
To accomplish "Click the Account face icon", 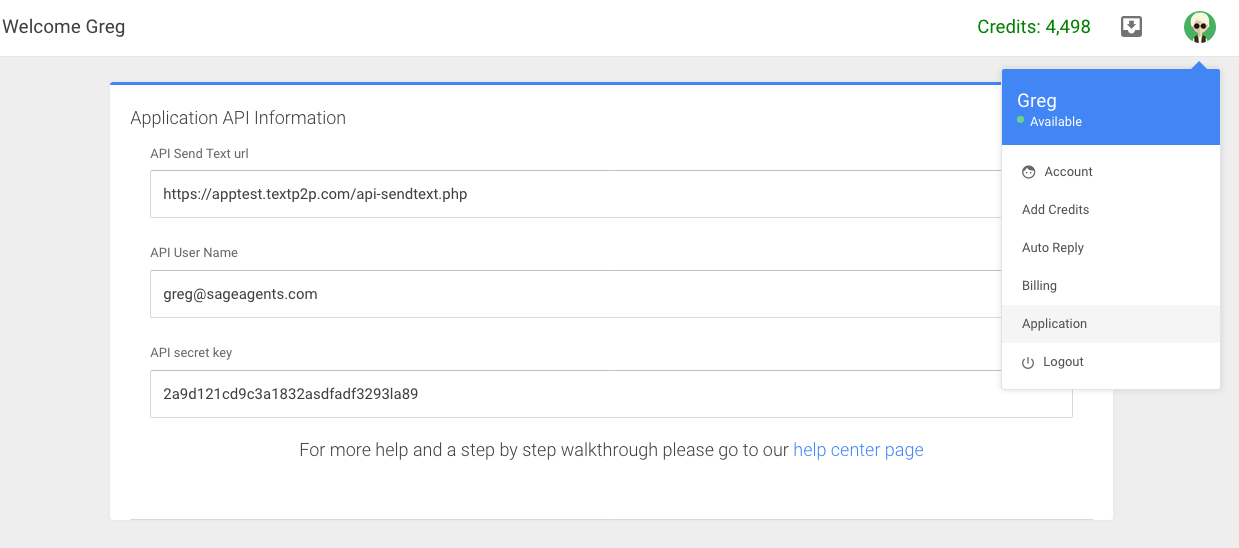I will 1028,172.
